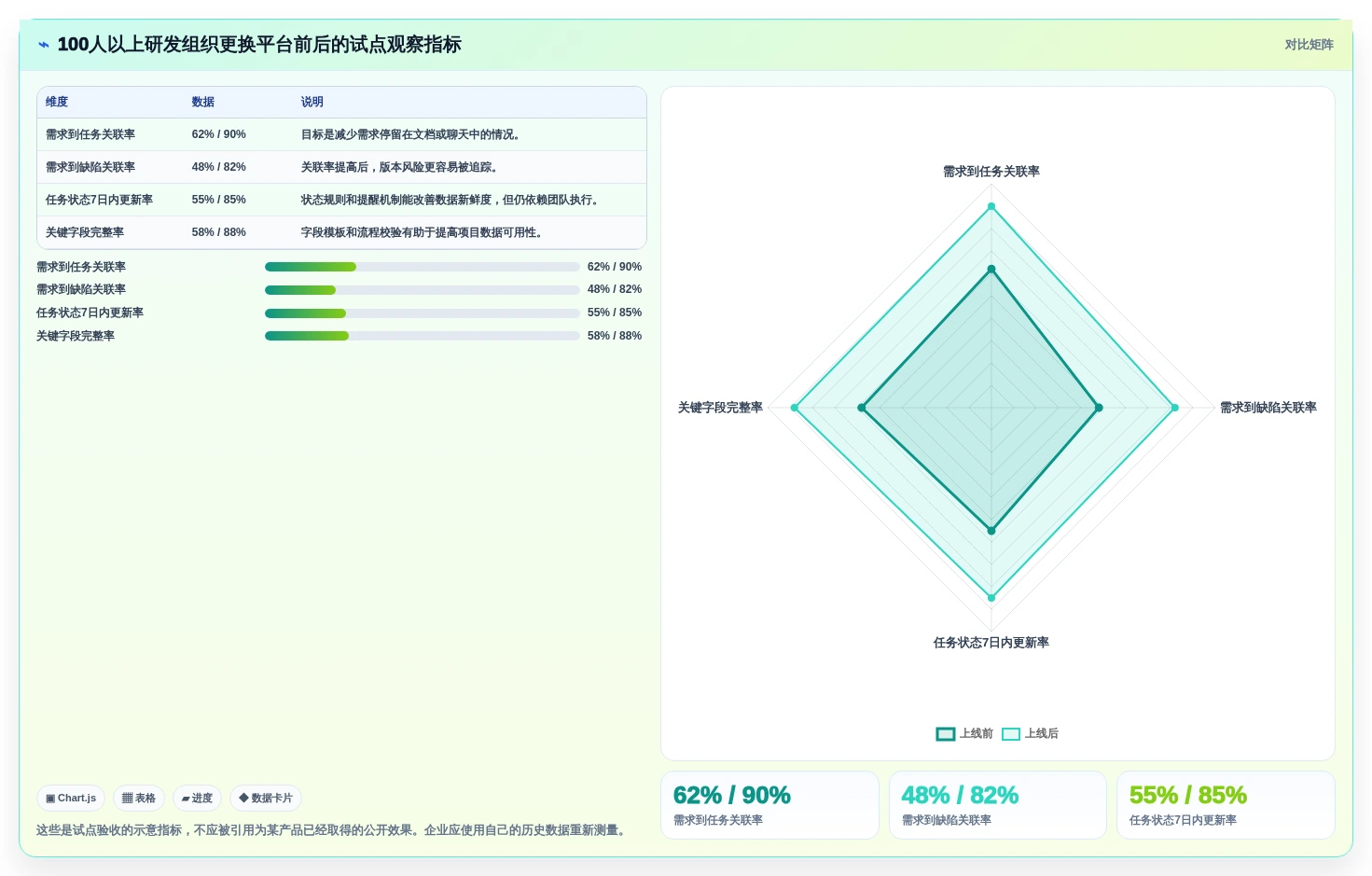Click the 上线前 legend color box
1372x876 pixels.
[x=946, y=734]
